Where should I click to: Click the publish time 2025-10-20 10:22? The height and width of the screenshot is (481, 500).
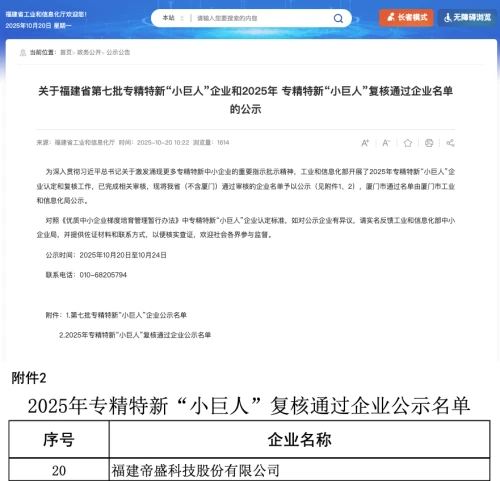point(163,143)
